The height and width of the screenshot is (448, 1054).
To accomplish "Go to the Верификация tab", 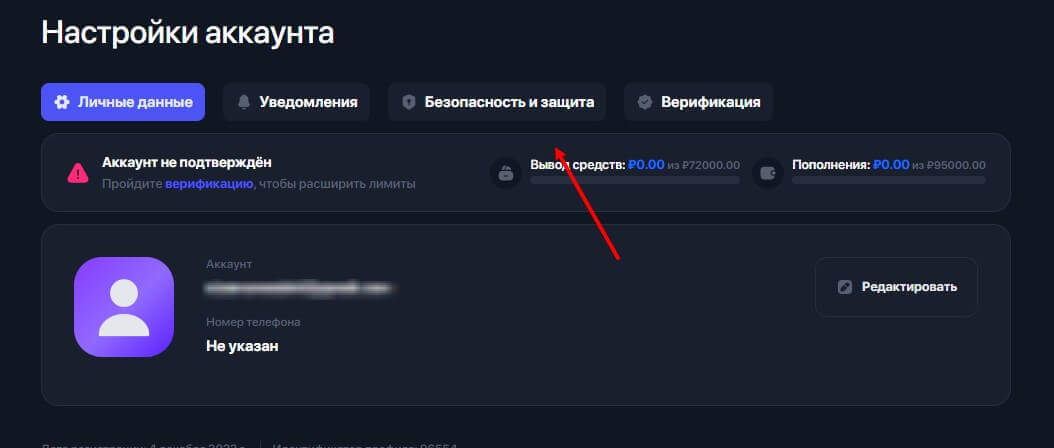I will [x=698, y=102].
